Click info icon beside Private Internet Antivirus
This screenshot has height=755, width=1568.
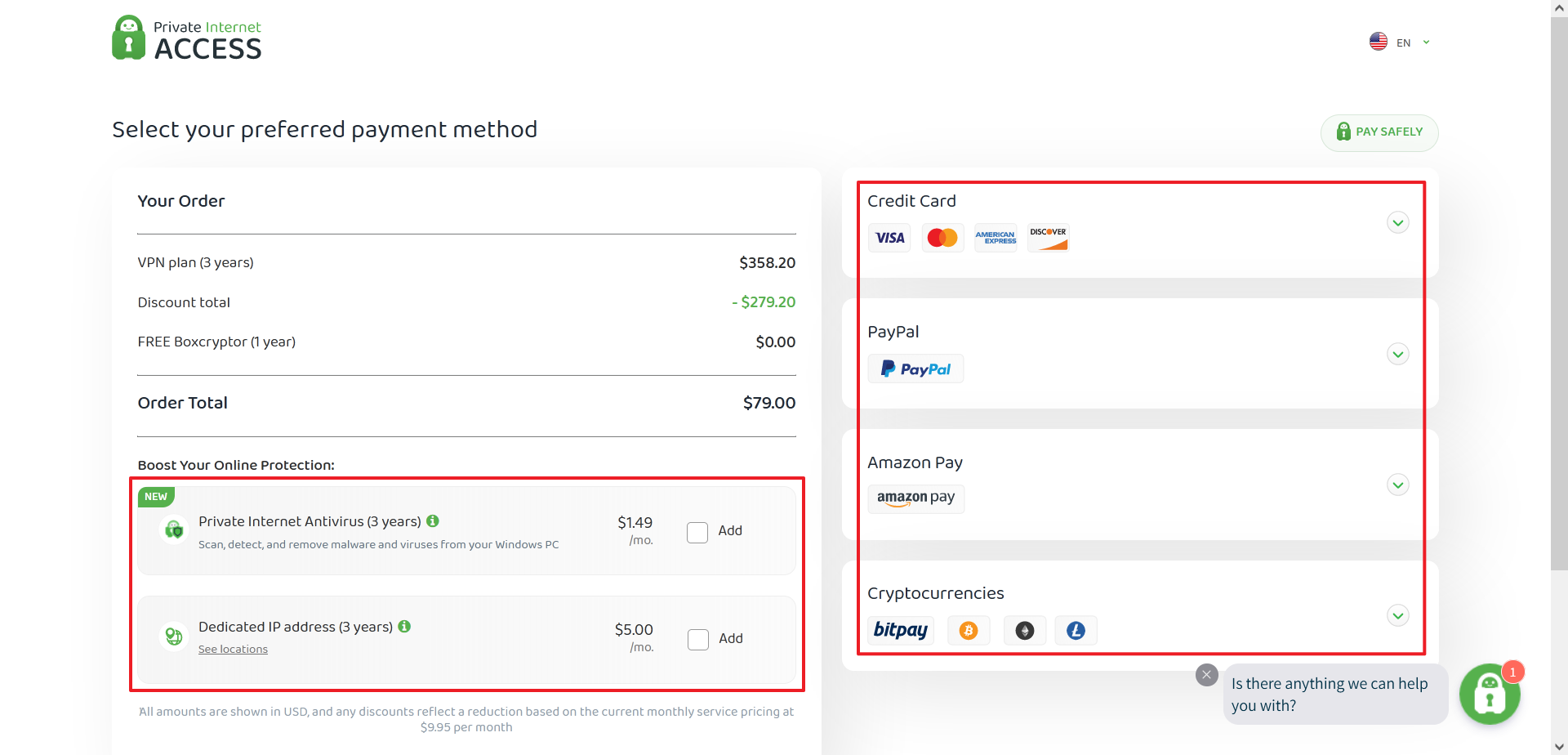coord(433,520)
